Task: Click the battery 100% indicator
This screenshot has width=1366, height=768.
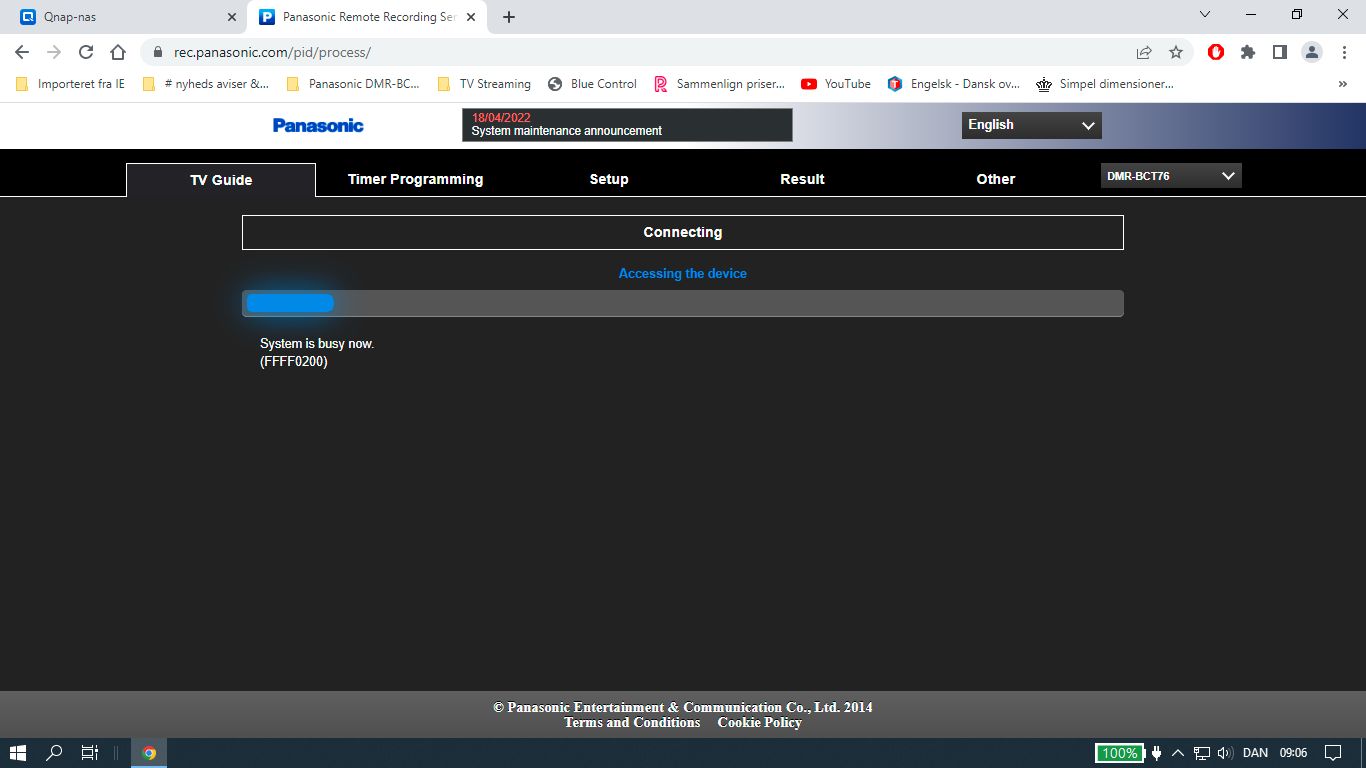Action: (1119, 753)
